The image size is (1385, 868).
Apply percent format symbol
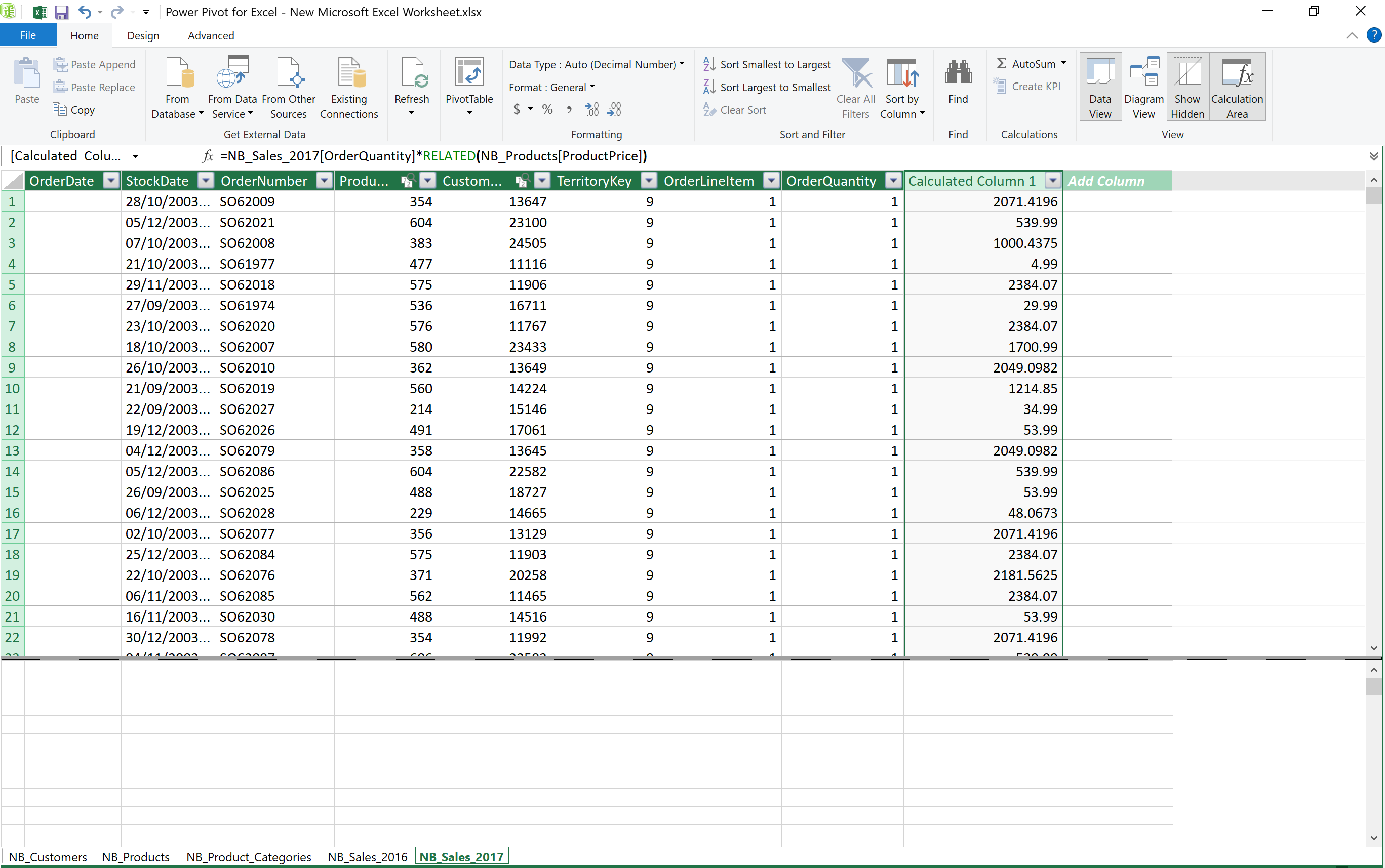(x=547, y=110)
